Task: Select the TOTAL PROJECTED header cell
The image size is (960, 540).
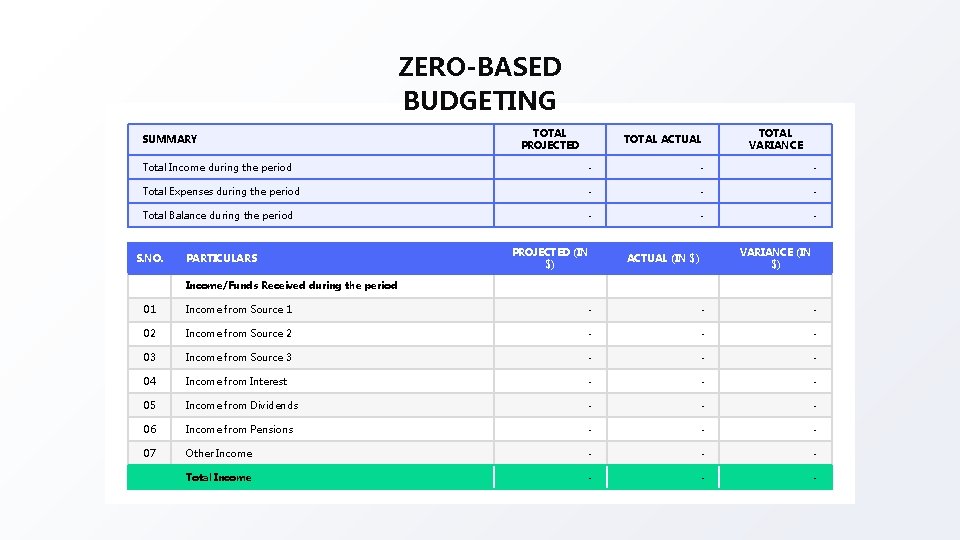Action: [x=550, y=139]
